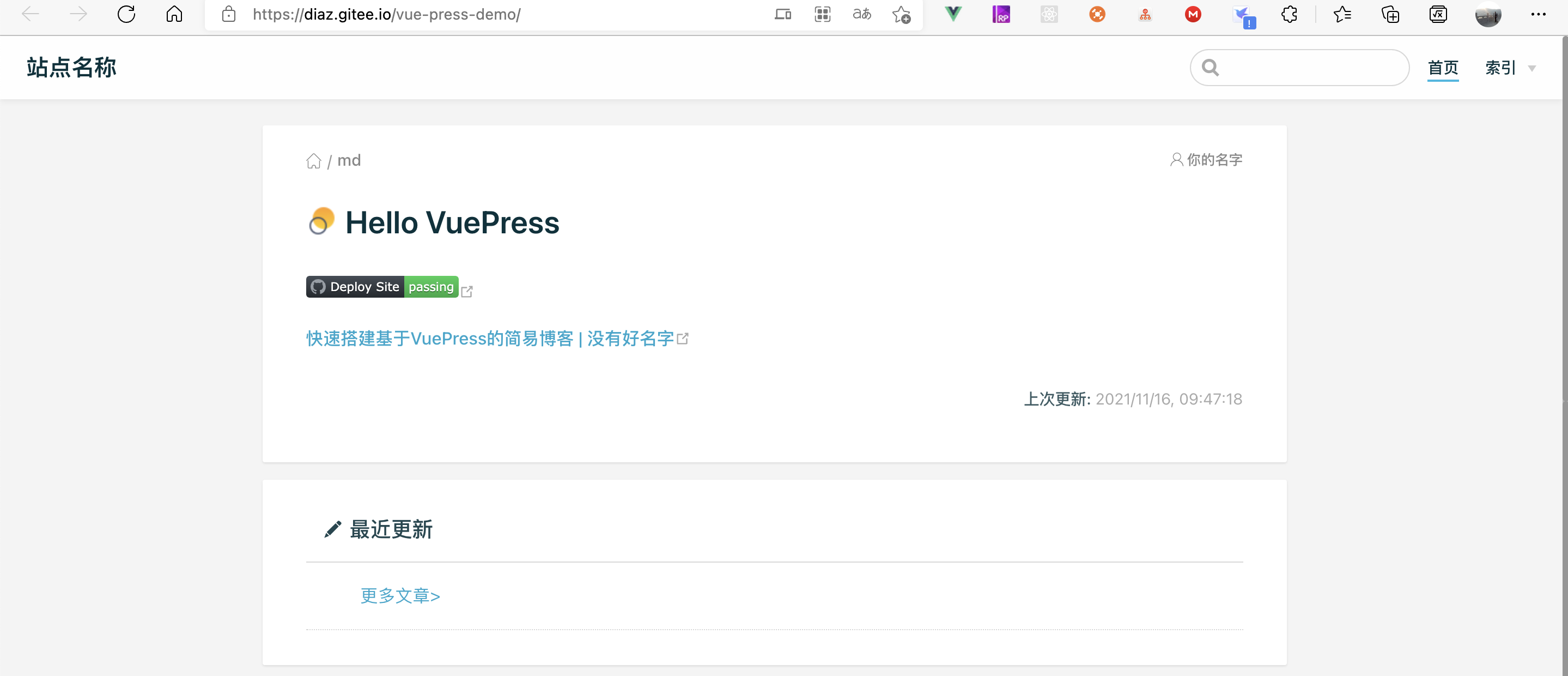This screenshot has width=1568, height=676.
Task: Click the page vertical scrollbar
Action: [x=1564, y=355]
